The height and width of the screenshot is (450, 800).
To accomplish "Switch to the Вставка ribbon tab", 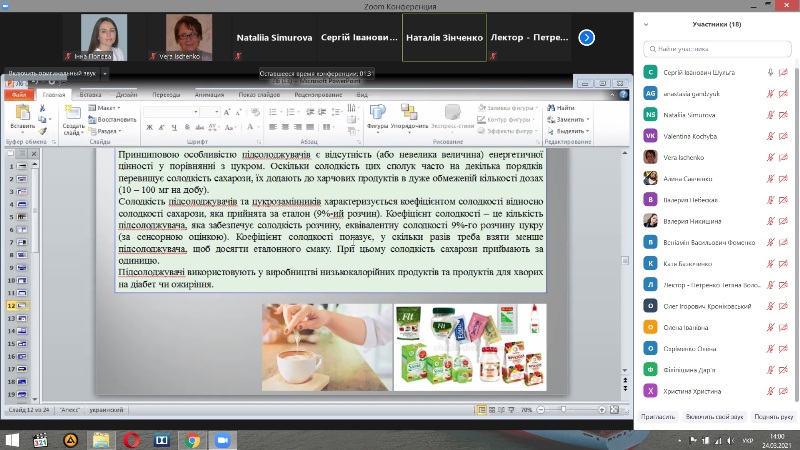I will [90, 94].
